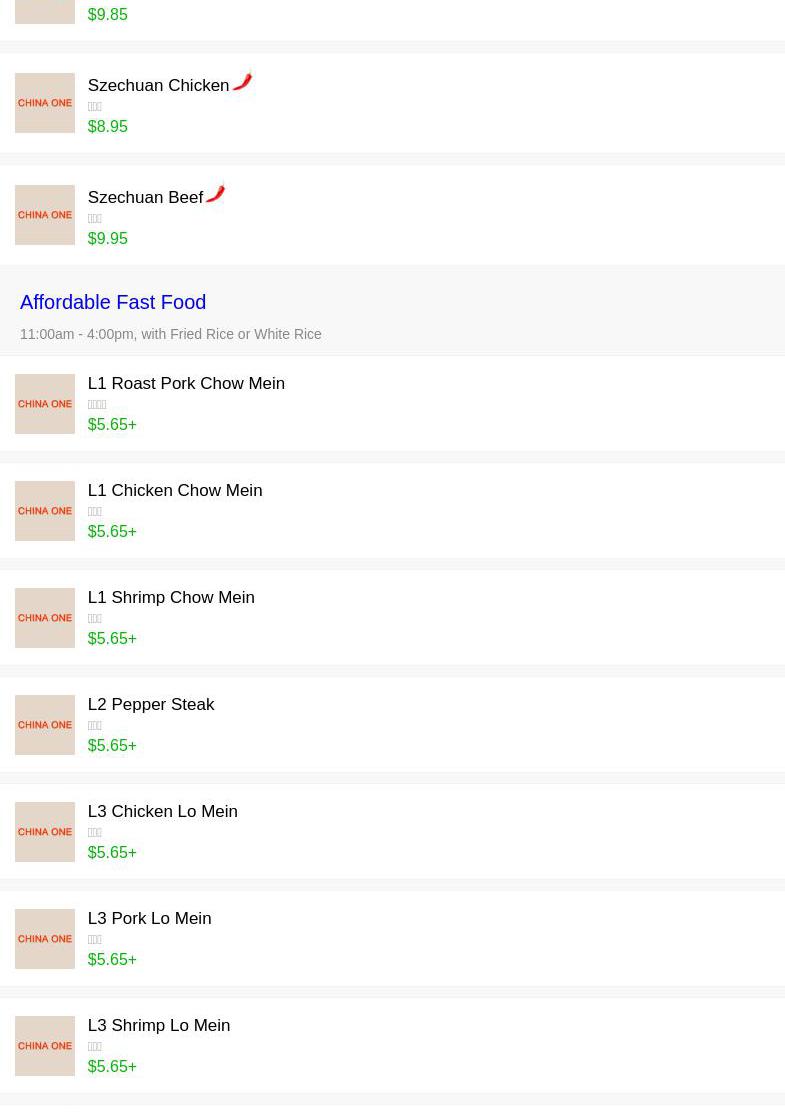Click the spicy chili icon beside Szechuan Chicken
Screen dimensions: 785x1115
[243, 82]
